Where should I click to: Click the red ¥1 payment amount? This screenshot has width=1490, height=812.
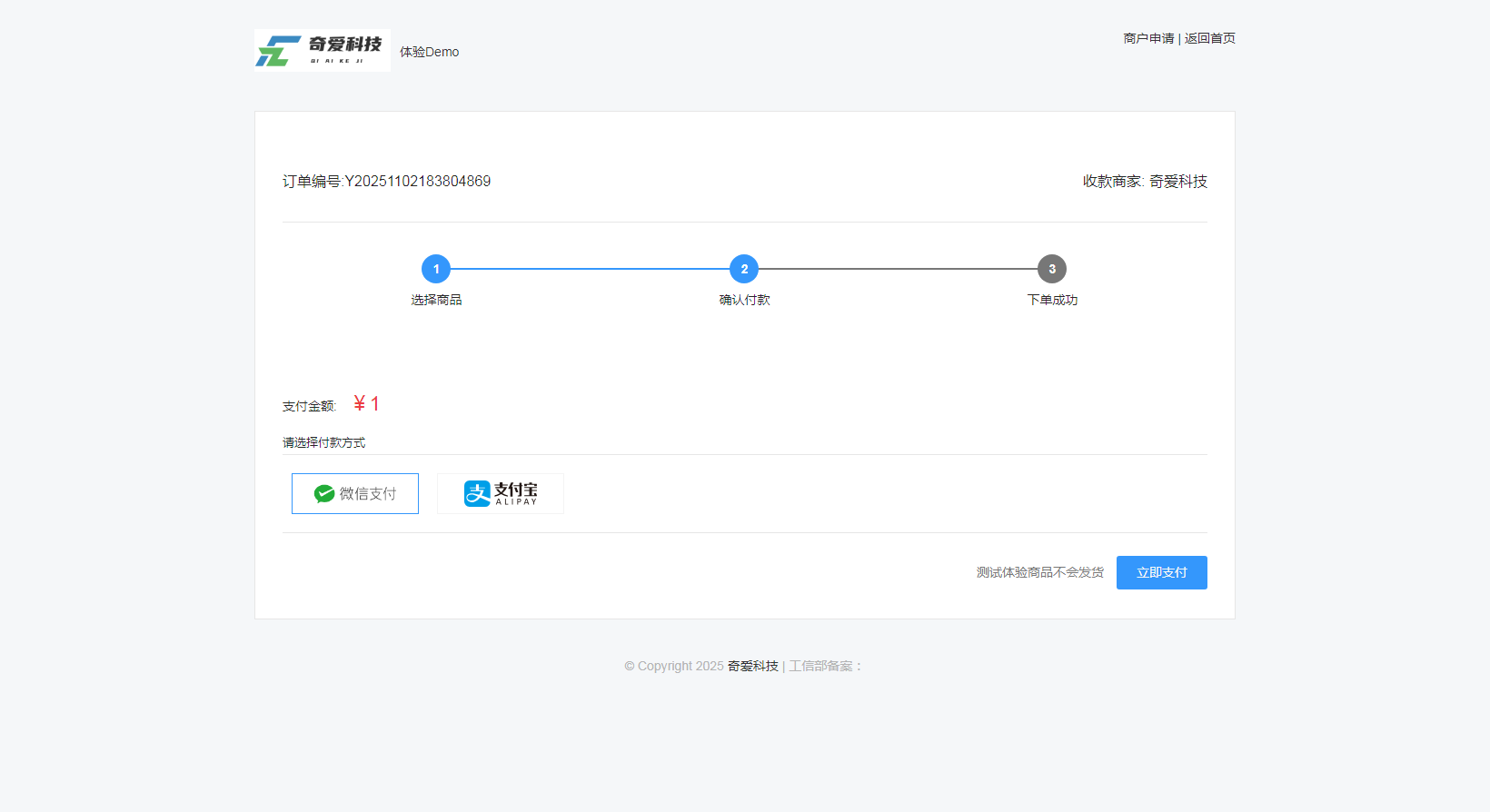point(367,404)
